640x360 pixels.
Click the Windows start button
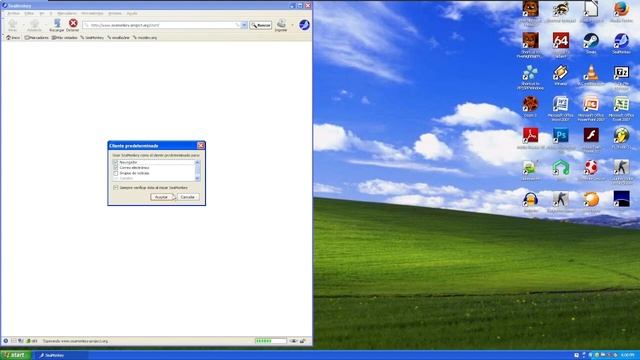click(16, 355)
